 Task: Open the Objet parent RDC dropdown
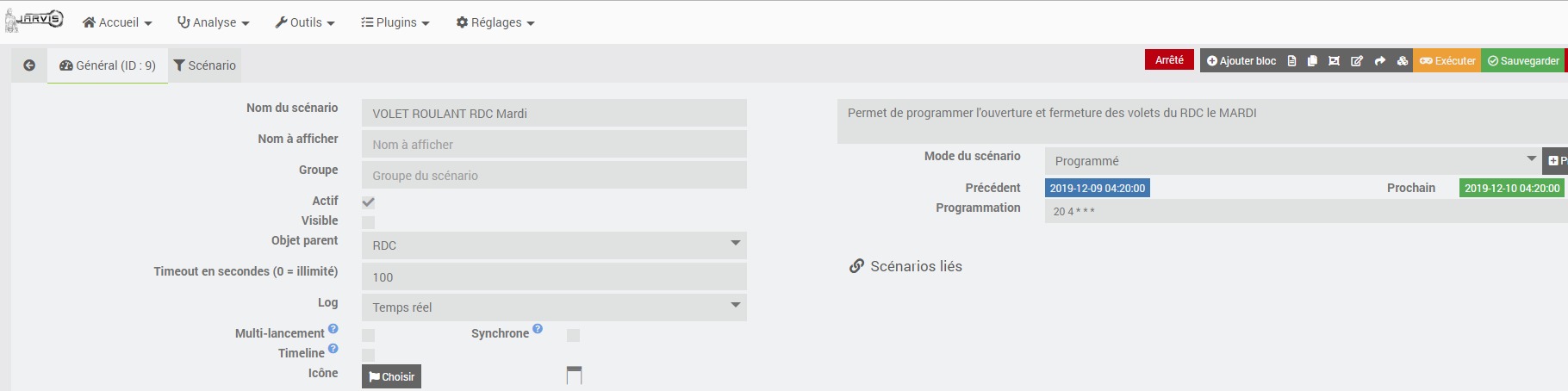554,245
